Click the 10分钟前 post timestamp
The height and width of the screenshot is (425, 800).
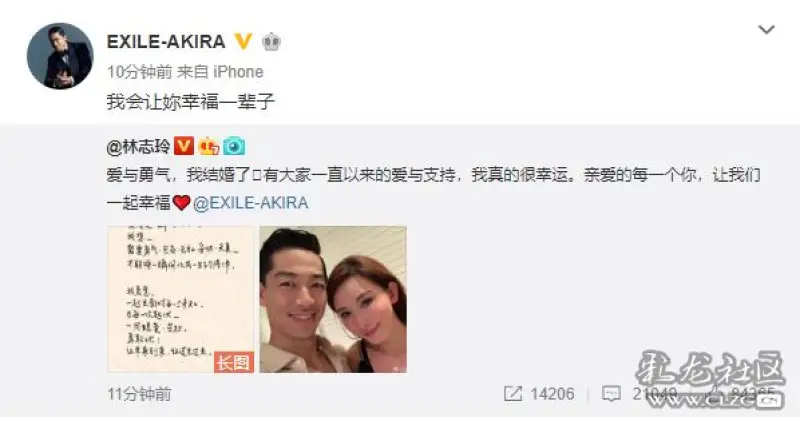coord(139,72)
